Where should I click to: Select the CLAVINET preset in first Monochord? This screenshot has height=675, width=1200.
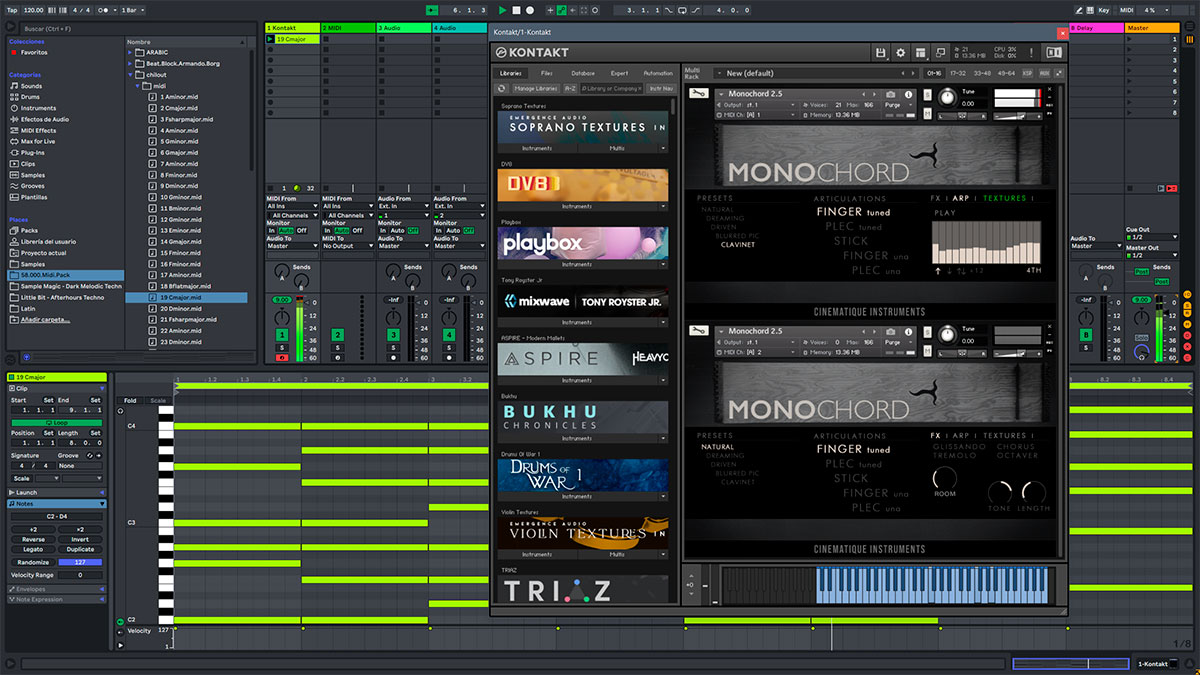pos(738,244)
